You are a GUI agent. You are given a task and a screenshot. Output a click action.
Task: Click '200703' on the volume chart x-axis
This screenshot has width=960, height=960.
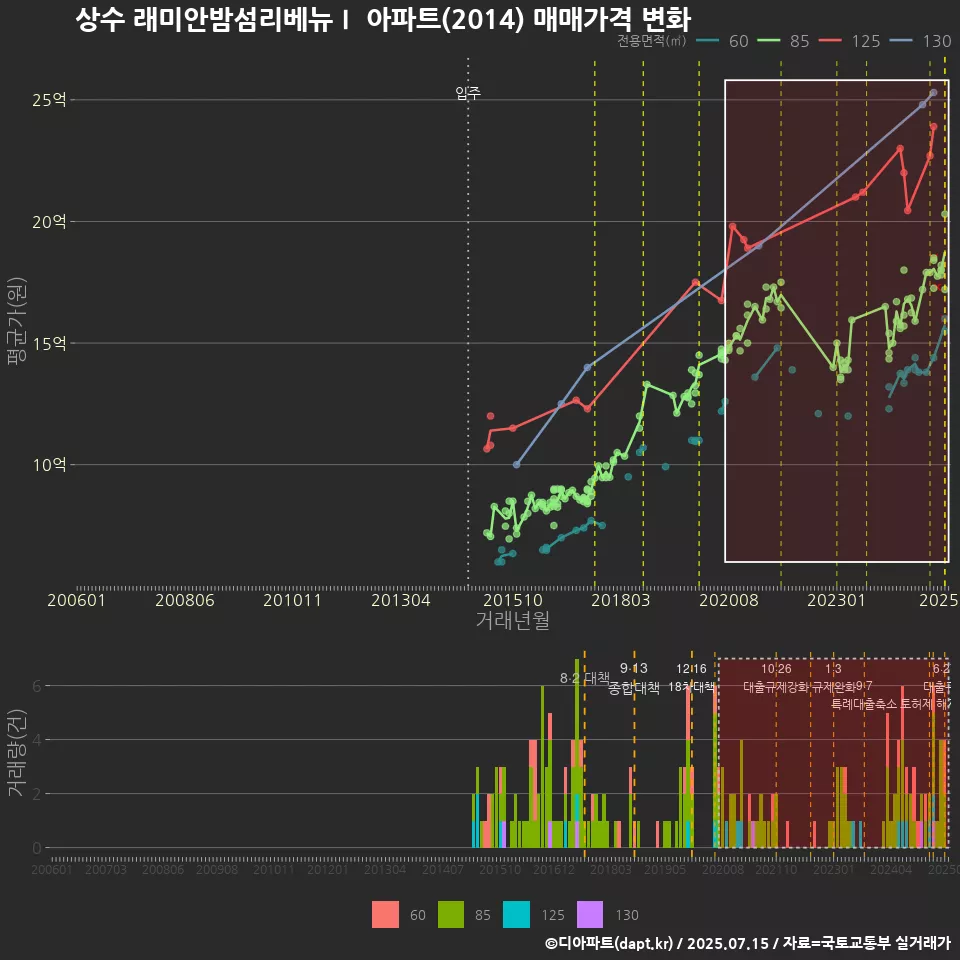click(105, 869)
